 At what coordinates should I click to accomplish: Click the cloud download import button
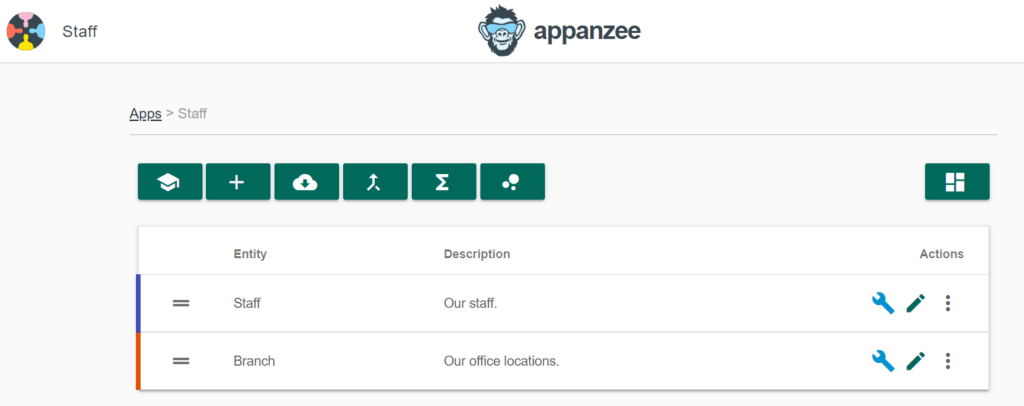pos(306,181)
